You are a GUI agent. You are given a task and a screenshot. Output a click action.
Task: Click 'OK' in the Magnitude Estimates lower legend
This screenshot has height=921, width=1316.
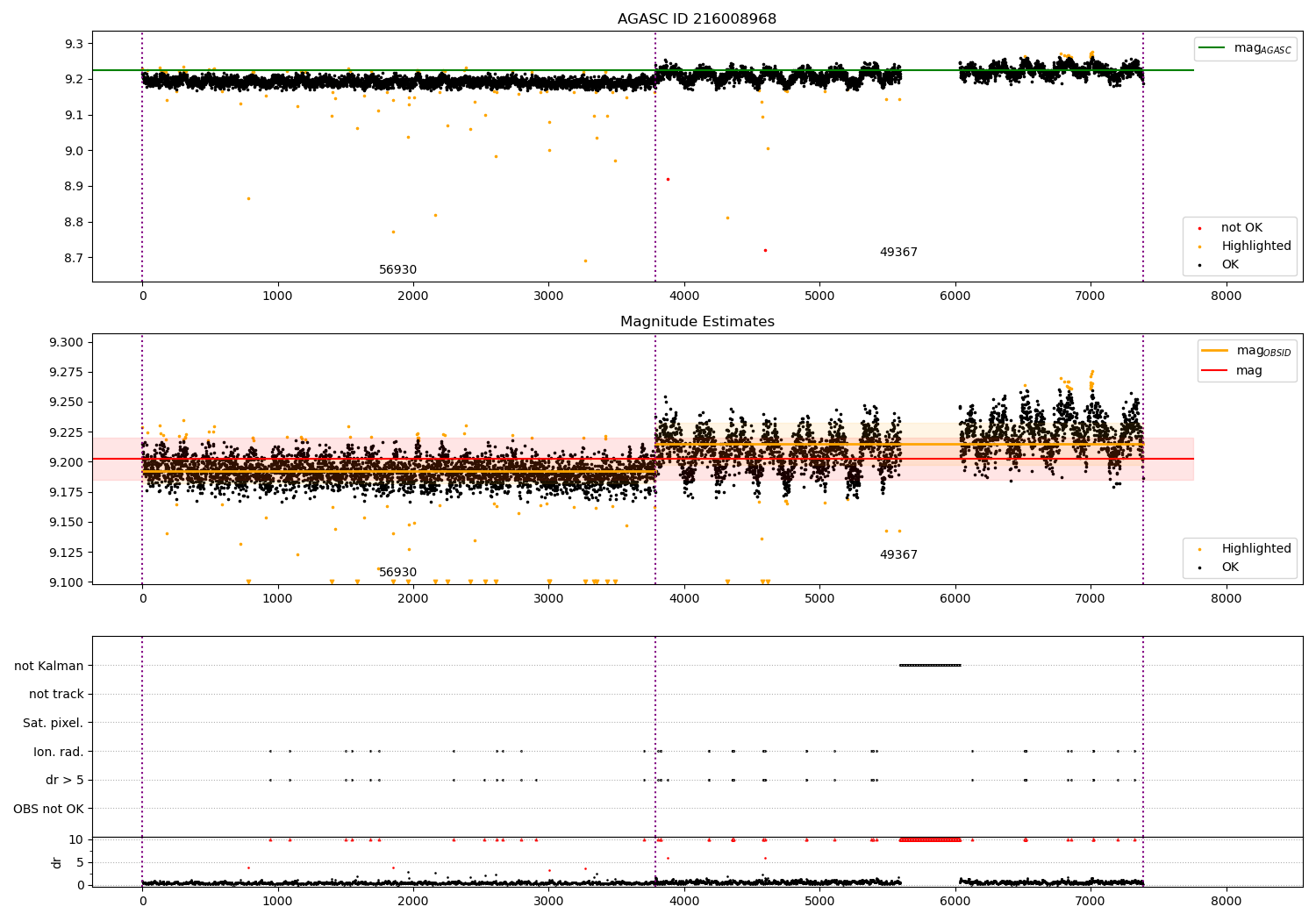click(1230, 568)
